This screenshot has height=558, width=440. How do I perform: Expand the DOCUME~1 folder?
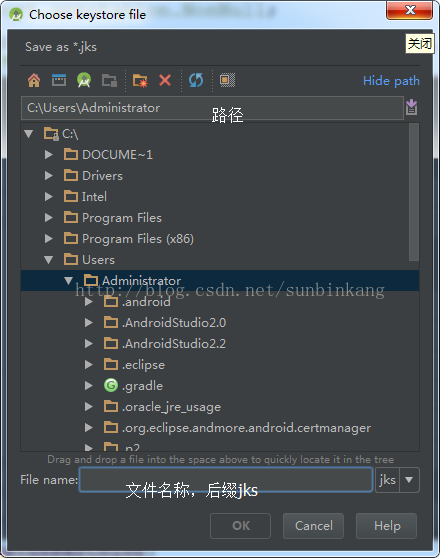point(49,154)
